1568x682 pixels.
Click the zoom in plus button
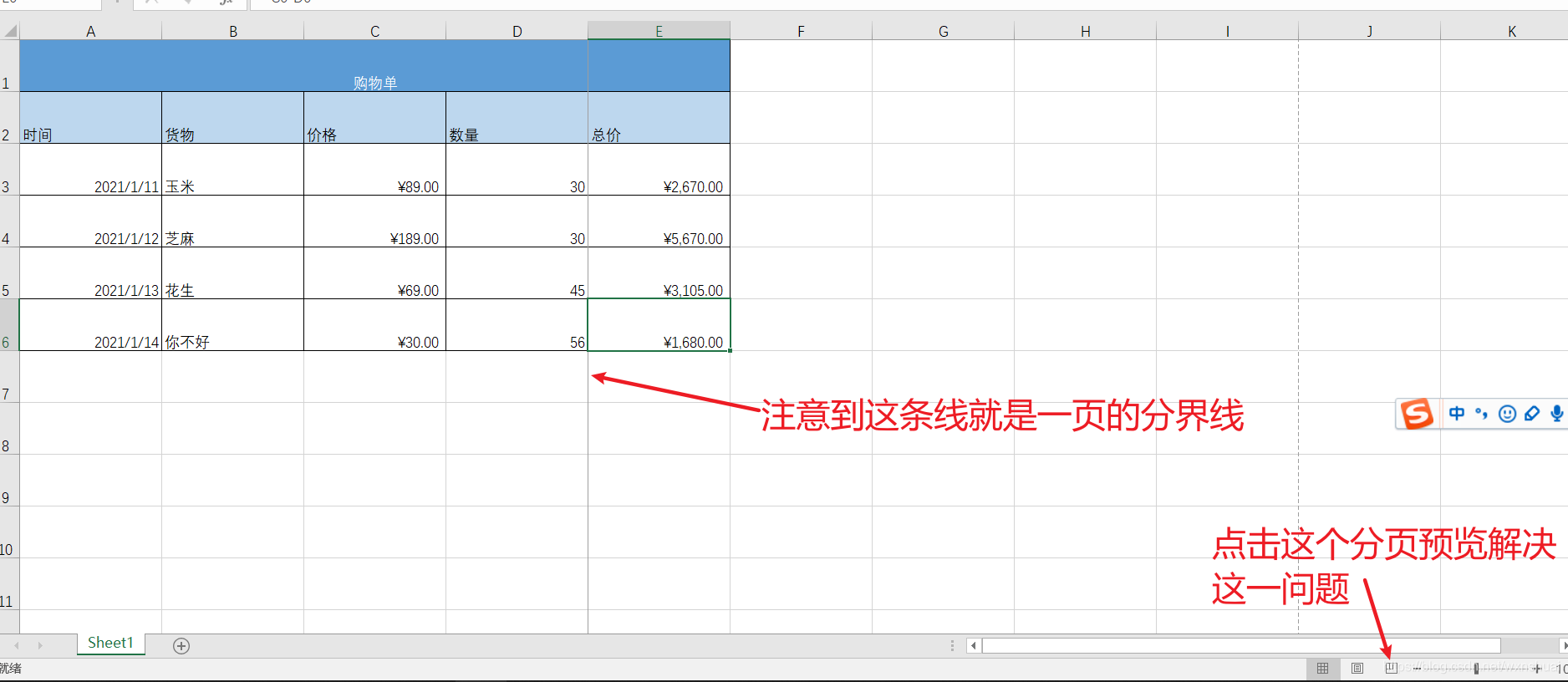[x=1536, y=668]
